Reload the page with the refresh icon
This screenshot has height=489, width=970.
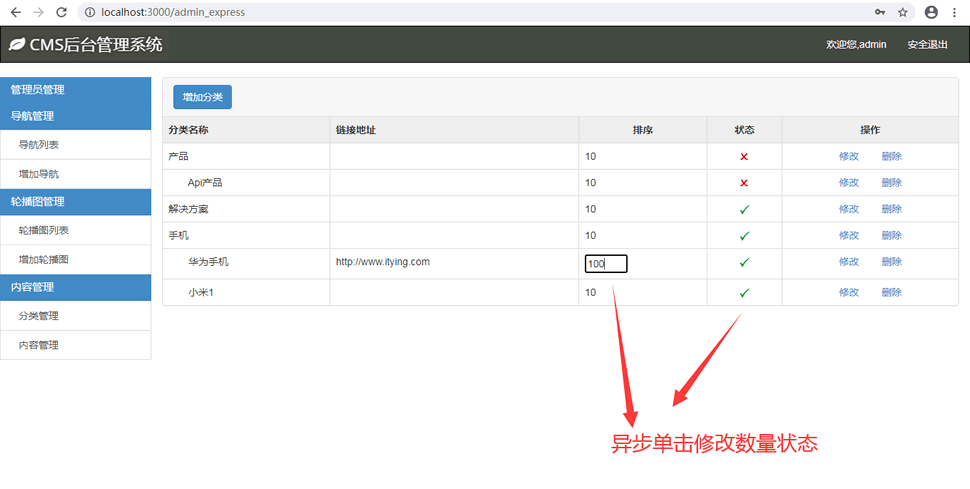point(61,12)
